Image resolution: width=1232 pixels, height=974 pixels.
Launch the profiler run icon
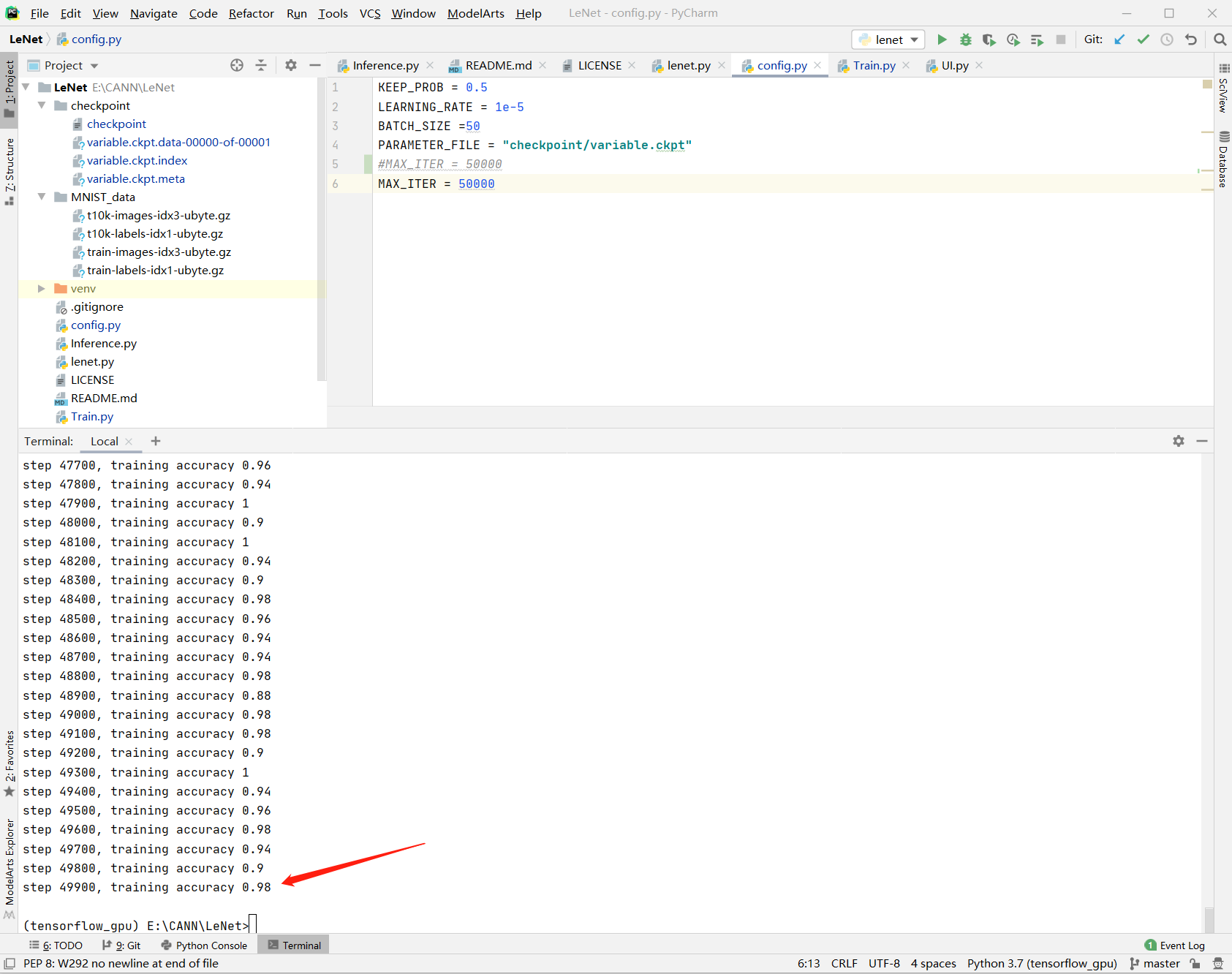[x=1013, y=39]
